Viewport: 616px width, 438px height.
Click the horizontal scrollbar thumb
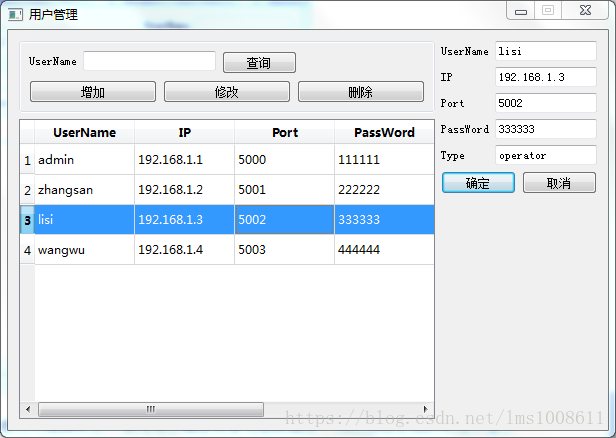[x=151, y=409]
